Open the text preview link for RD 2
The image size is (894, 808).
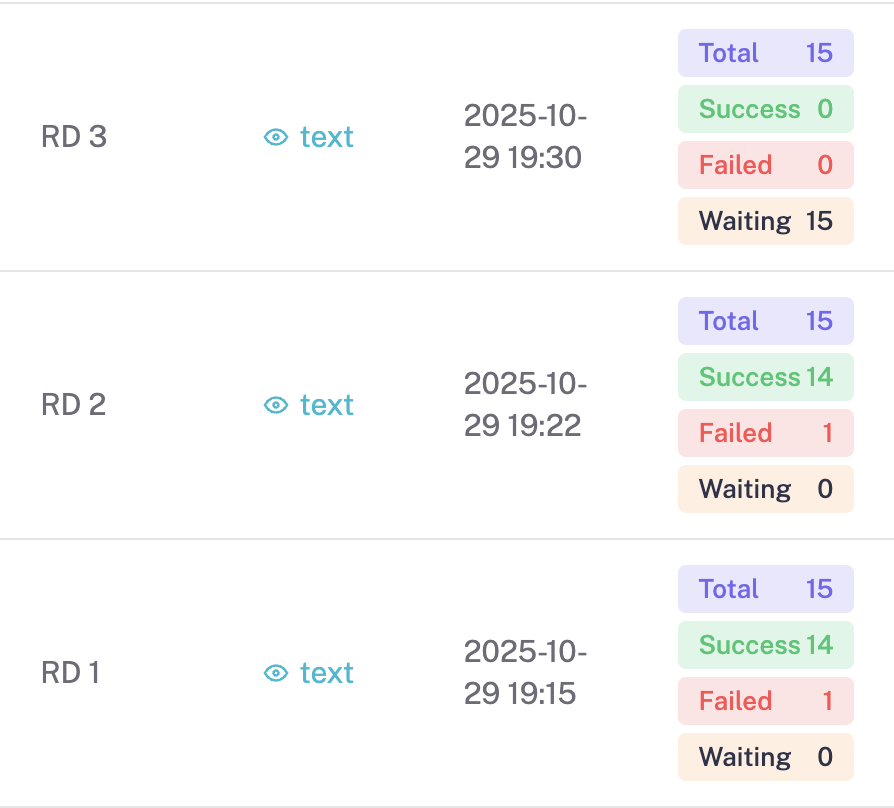pyautogui.click(x=326, y=405)
